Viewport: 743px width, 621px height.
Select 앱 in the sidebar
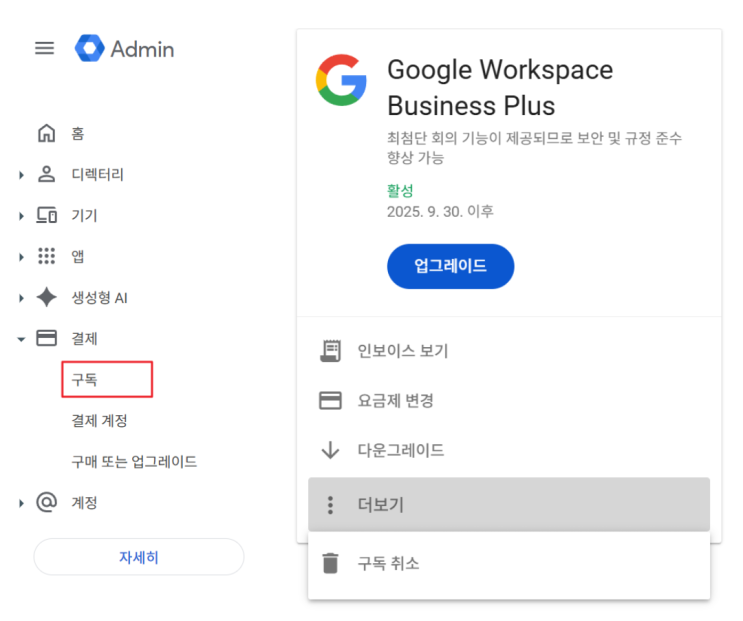pyautogui.click(x=78, y=256)
